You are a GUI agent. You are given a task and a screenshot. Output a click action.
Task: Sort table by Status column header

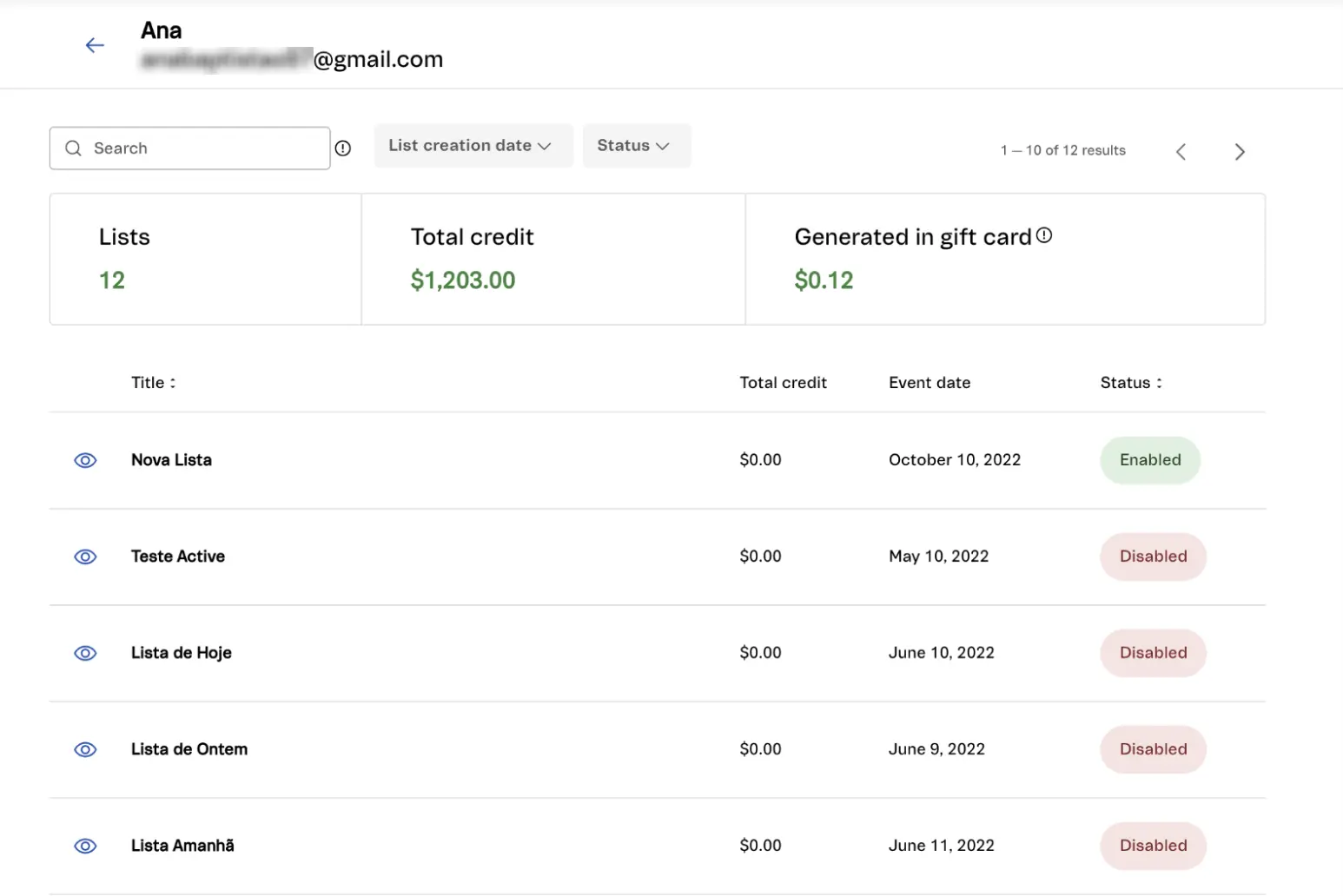pyautogui.click(x=1130, y=383)
